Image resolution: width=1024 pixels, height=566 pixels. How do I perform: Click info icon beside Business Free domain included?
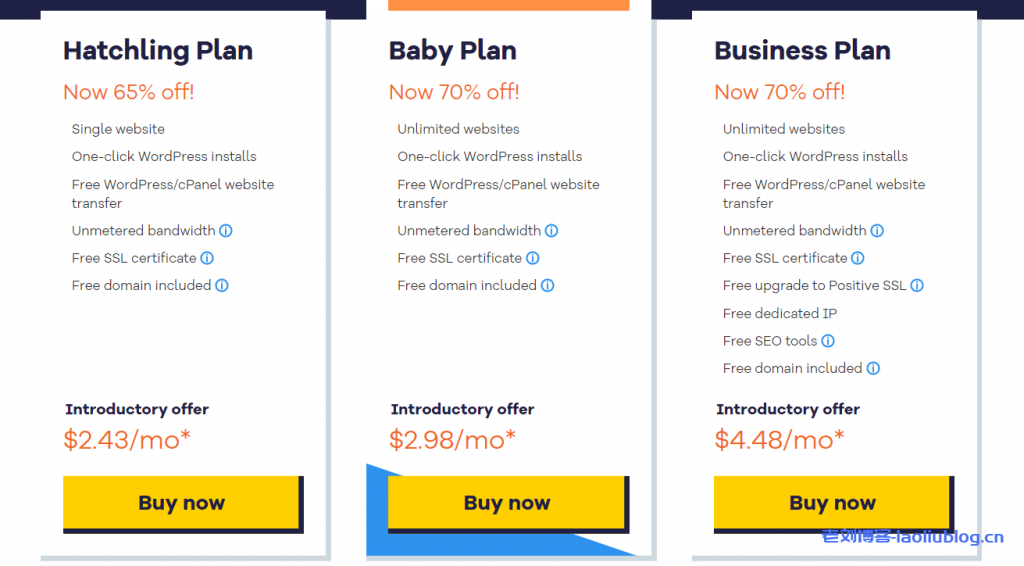[873, 368]
